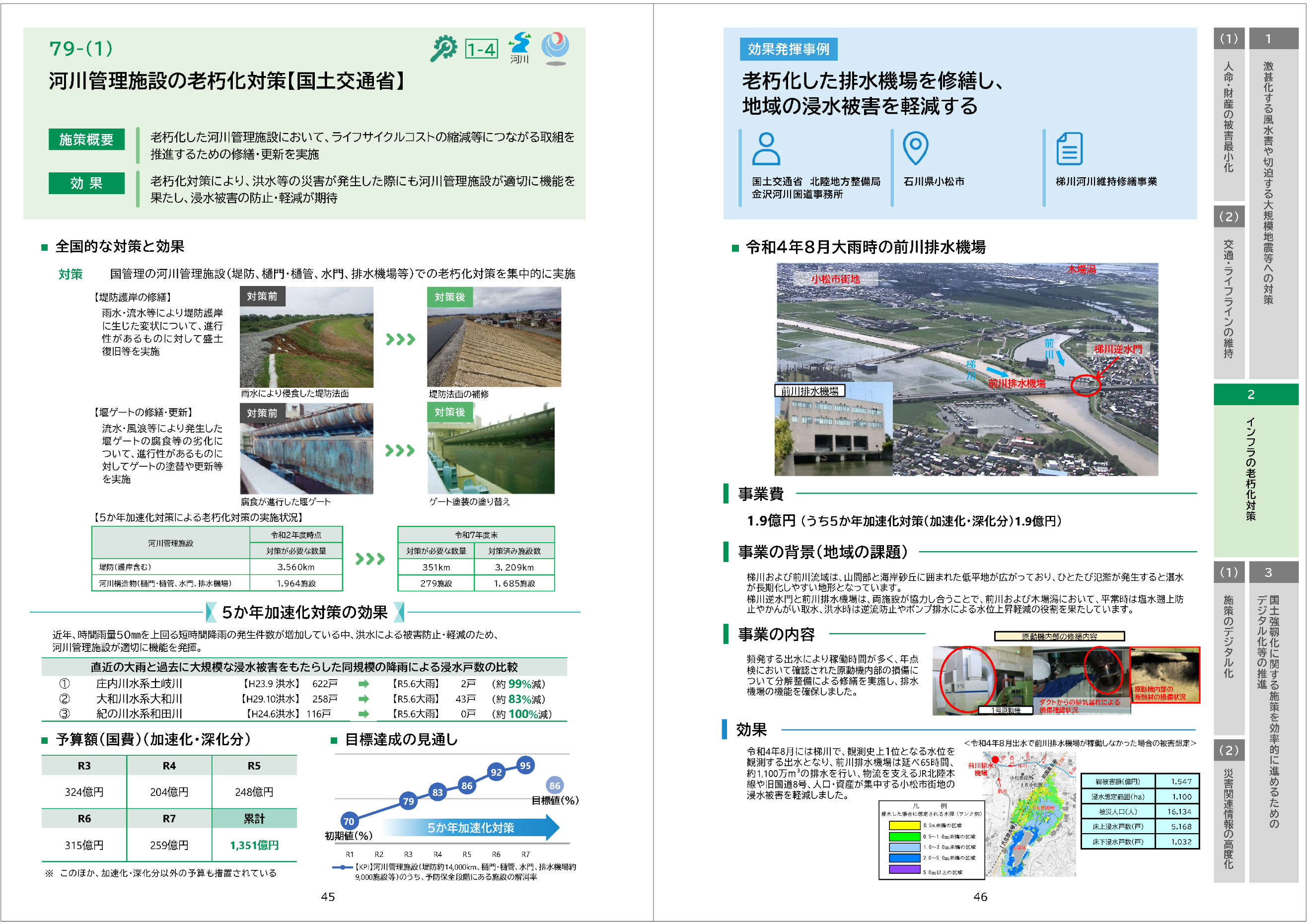This screenshot has height=924, width=1307.
Task: Click the triple chevron between the levee photos
Action: point(400,339)
